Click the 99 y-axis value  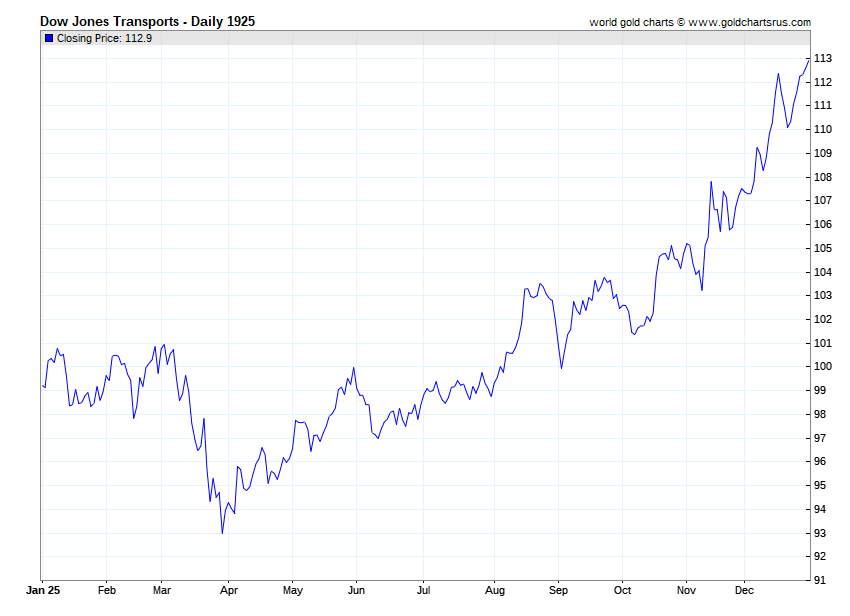820,390
